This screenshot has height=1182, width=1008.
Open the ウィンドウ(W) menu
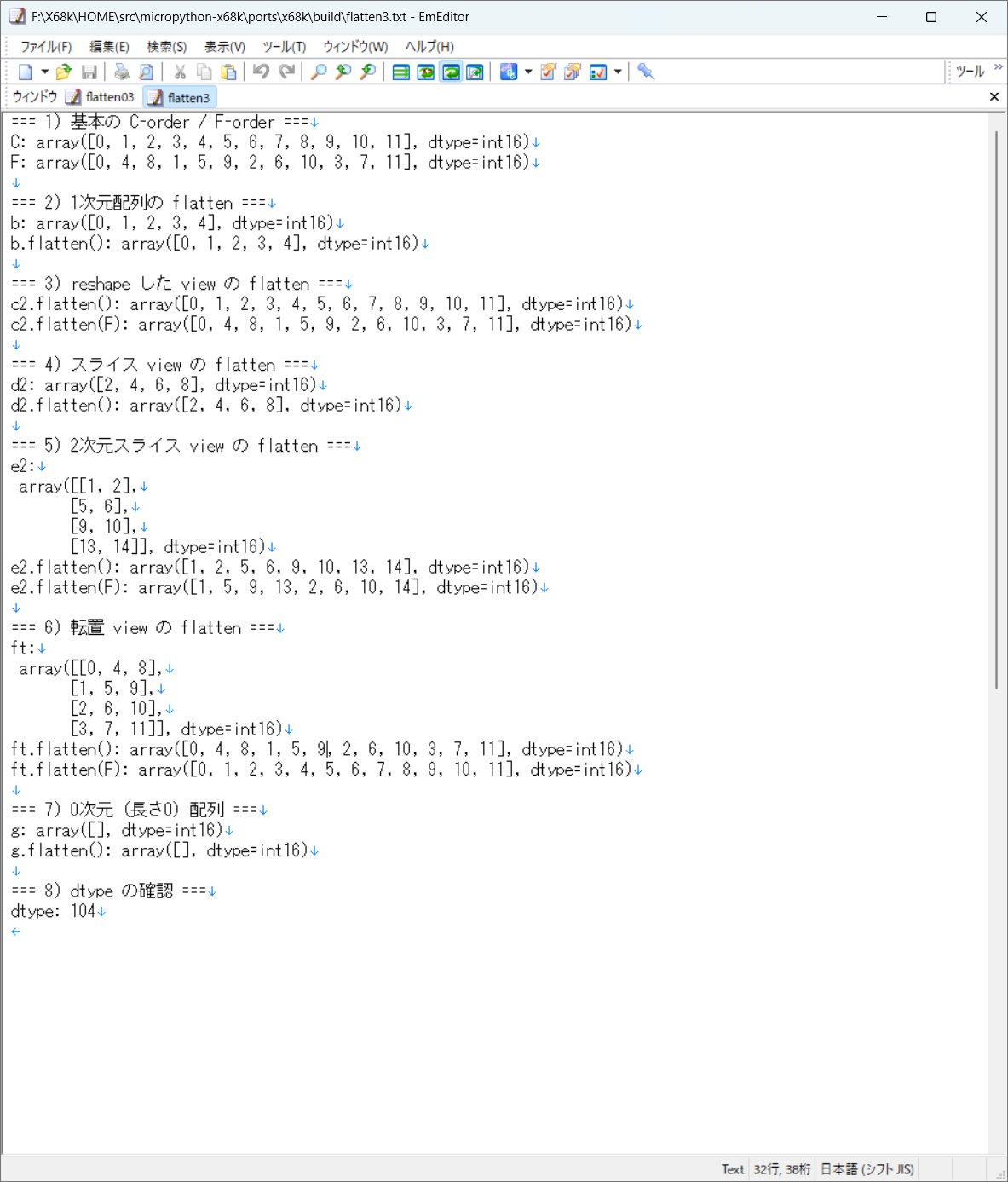(x=355, y=47)
